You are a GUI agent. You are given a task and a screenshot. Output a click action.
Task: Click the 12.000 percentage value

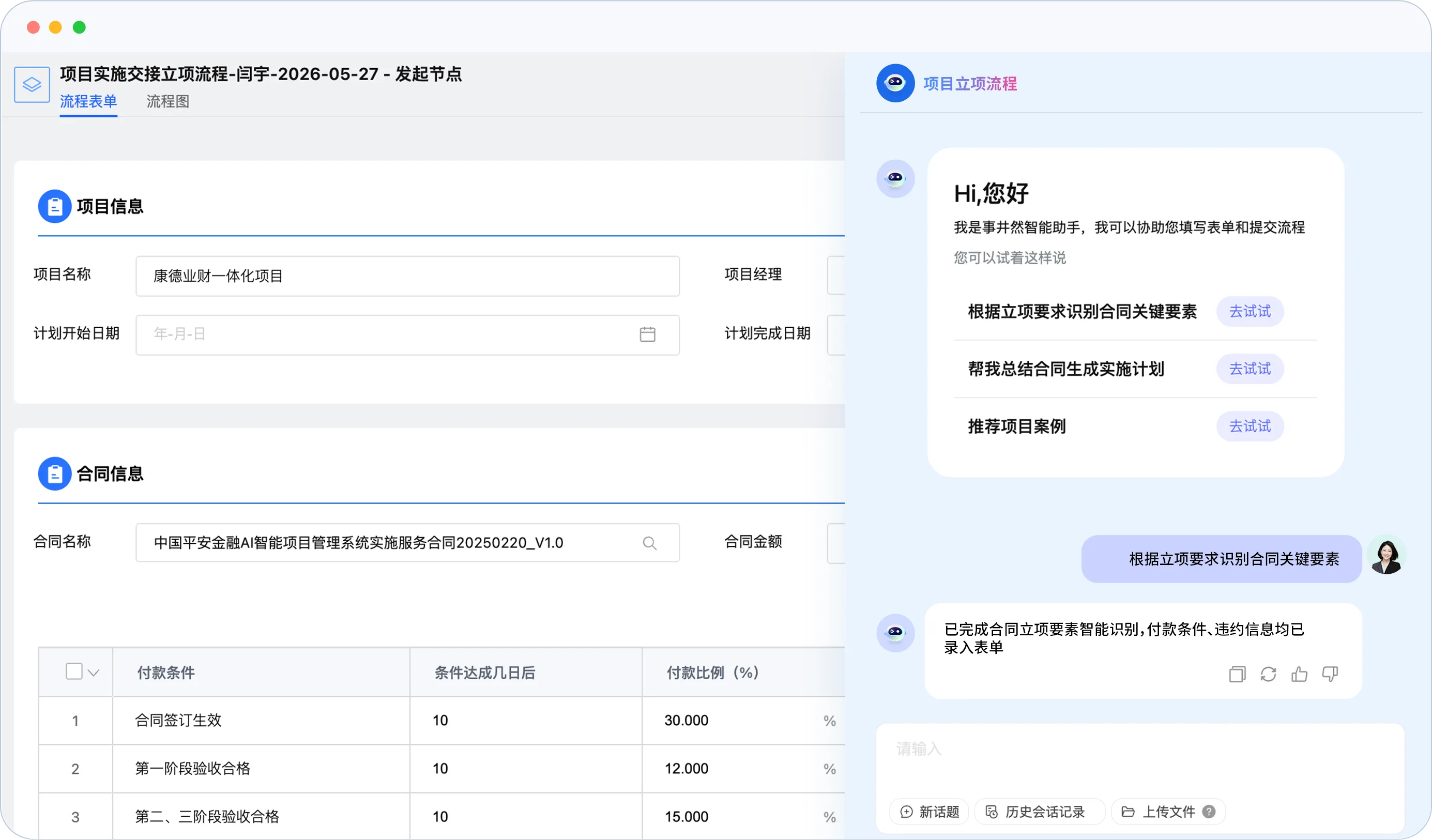(x=687, y=769)
